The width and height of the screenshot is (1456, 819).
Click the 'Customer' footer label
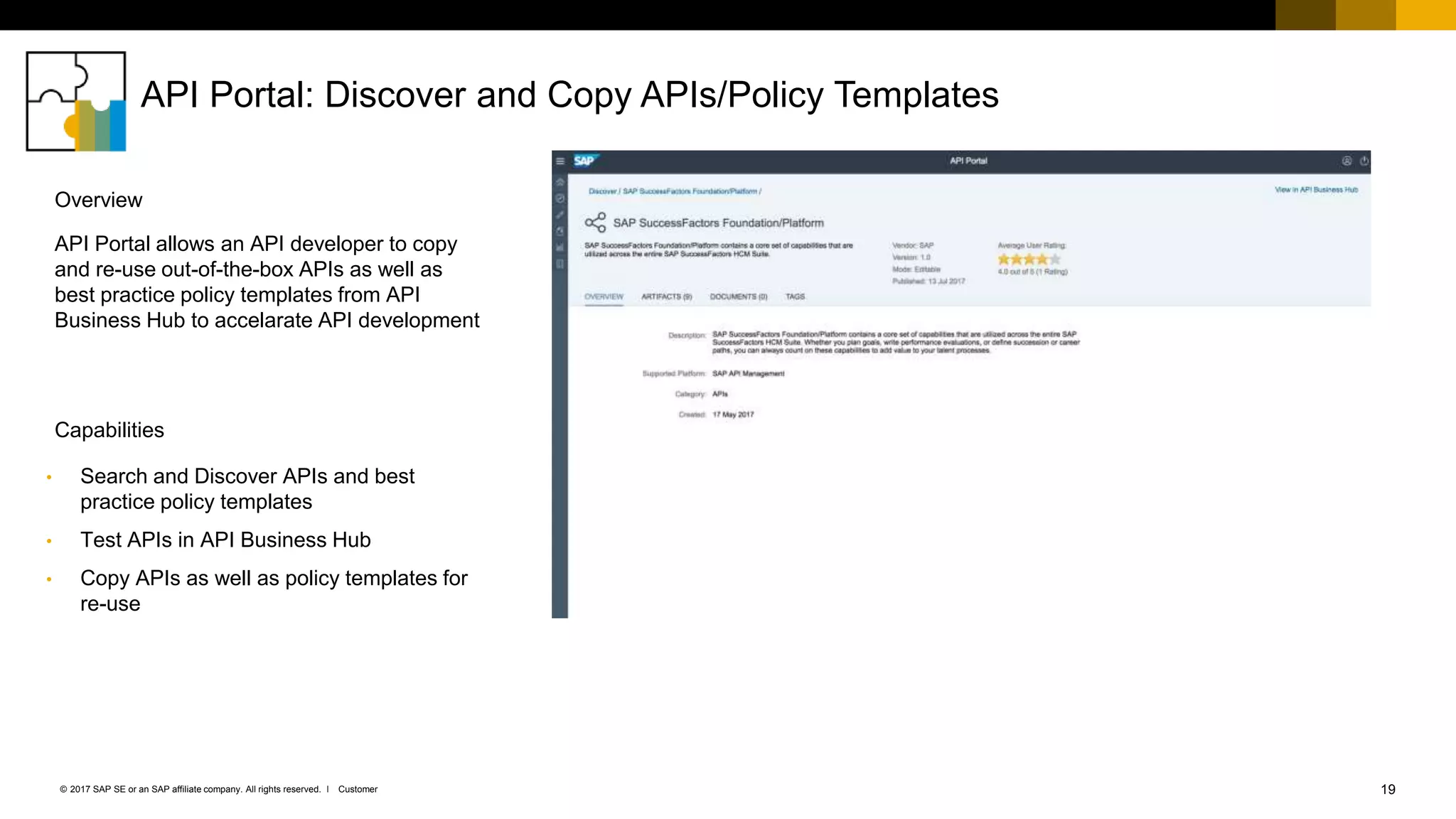[x=358, y=789]
